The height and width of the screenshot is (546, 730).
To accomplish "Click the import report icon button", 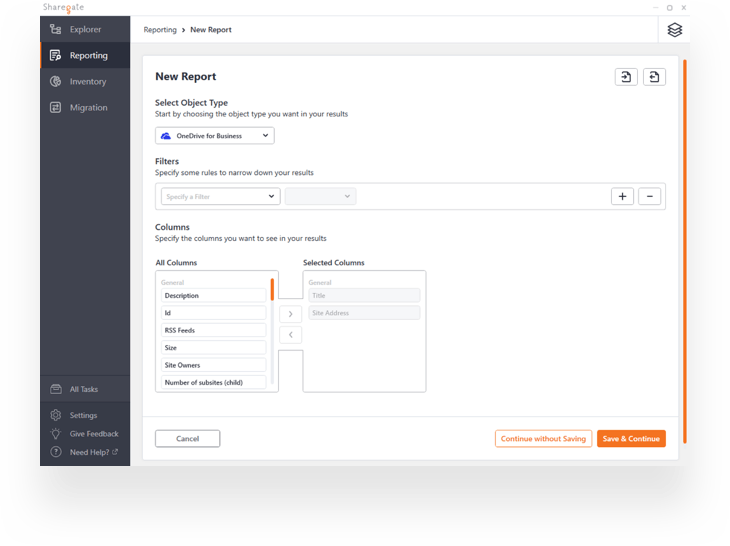I will pyautogui.click(x=626, y=77).
